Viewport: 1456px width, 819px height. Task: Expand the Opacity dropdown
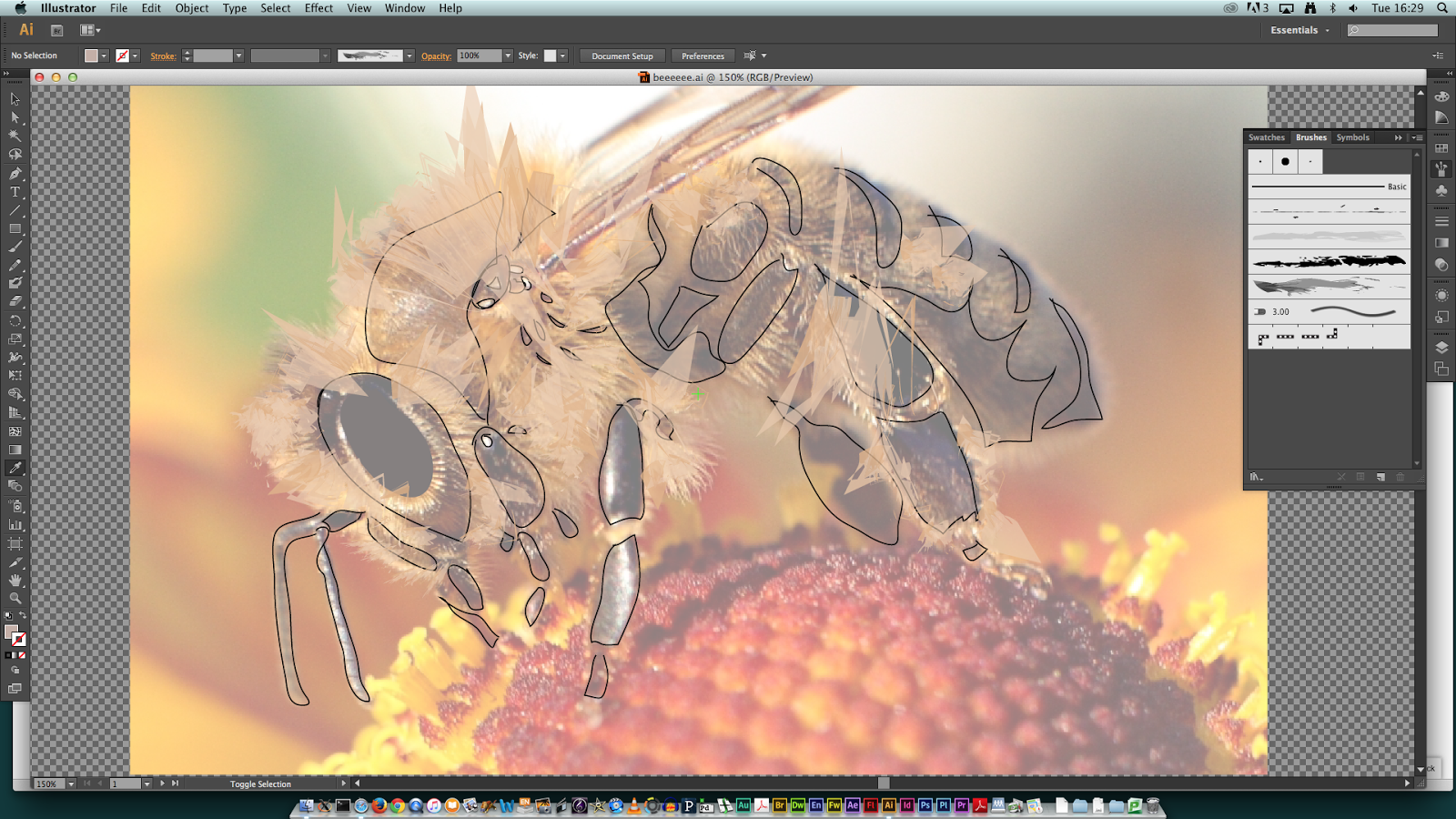coord(508,56)
